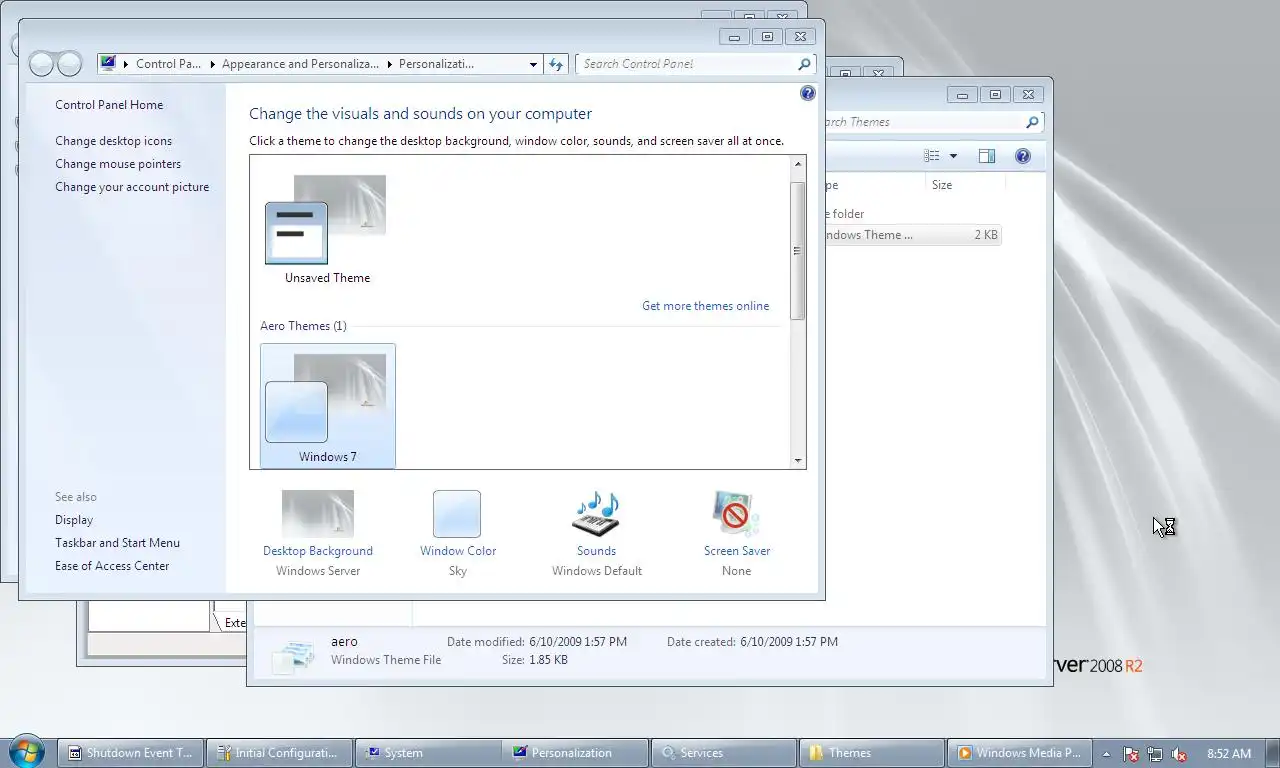Switch to Windows Media Player taskbar button
The height and width of the screenshot is (768, 1280).
pos(1019,753)
